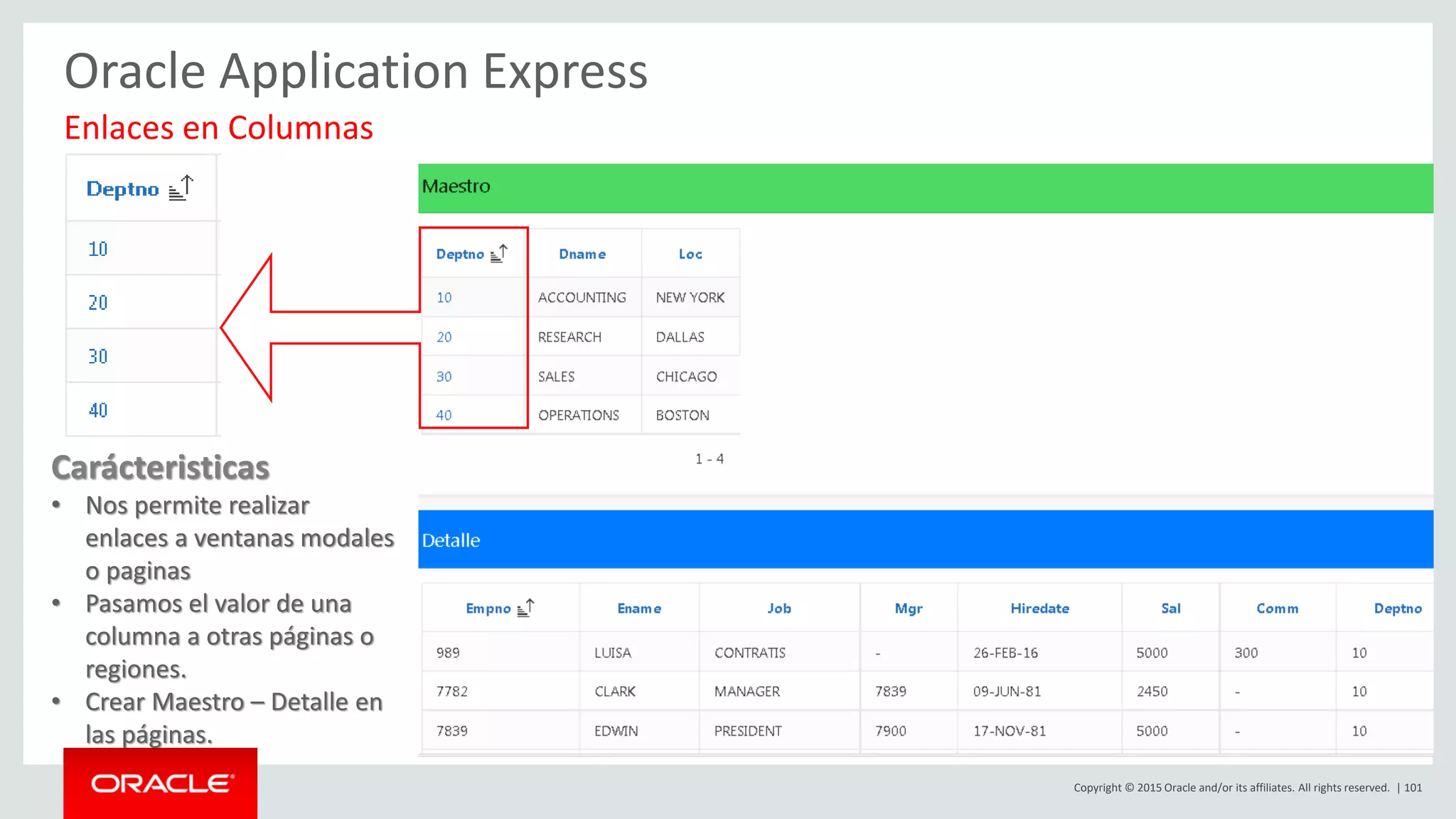Sort Detalle table by Ename header
Viewport: 1456px width, 819px height.
click(x=639, y=609)
